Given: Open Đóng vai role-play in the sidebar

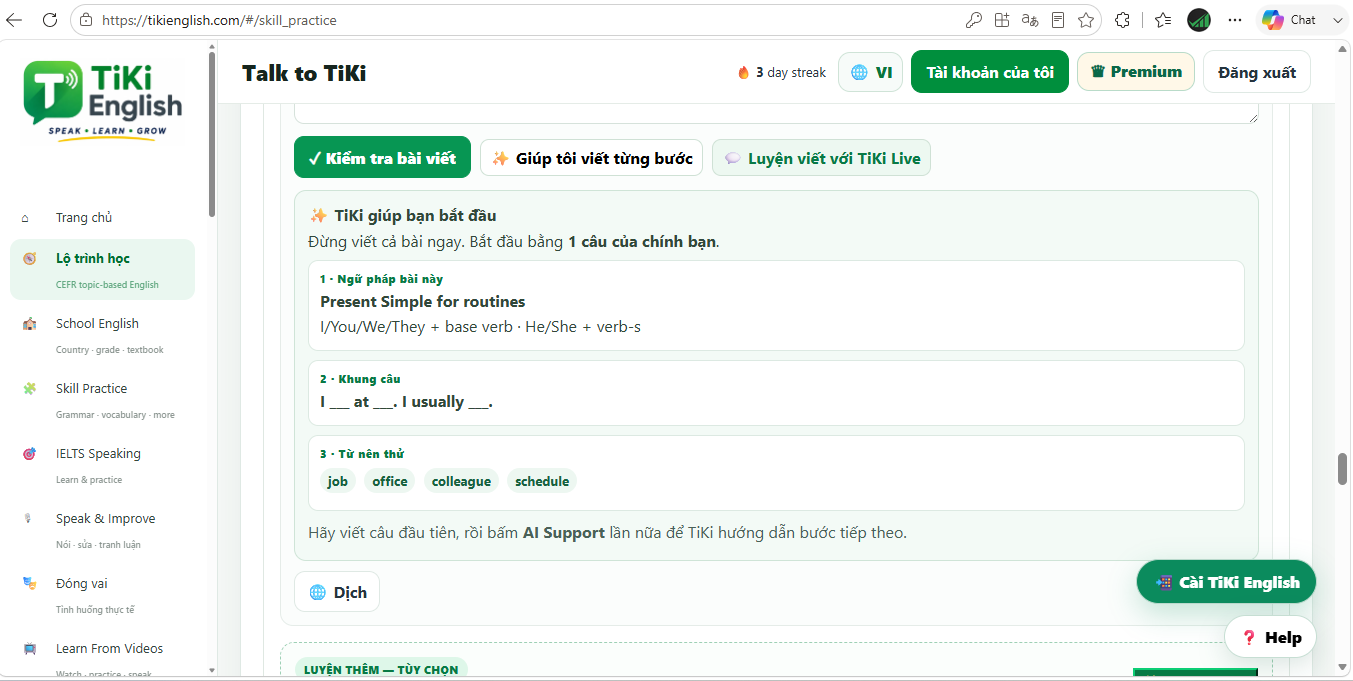Looking at the screenshot, I should click(102, 595).
